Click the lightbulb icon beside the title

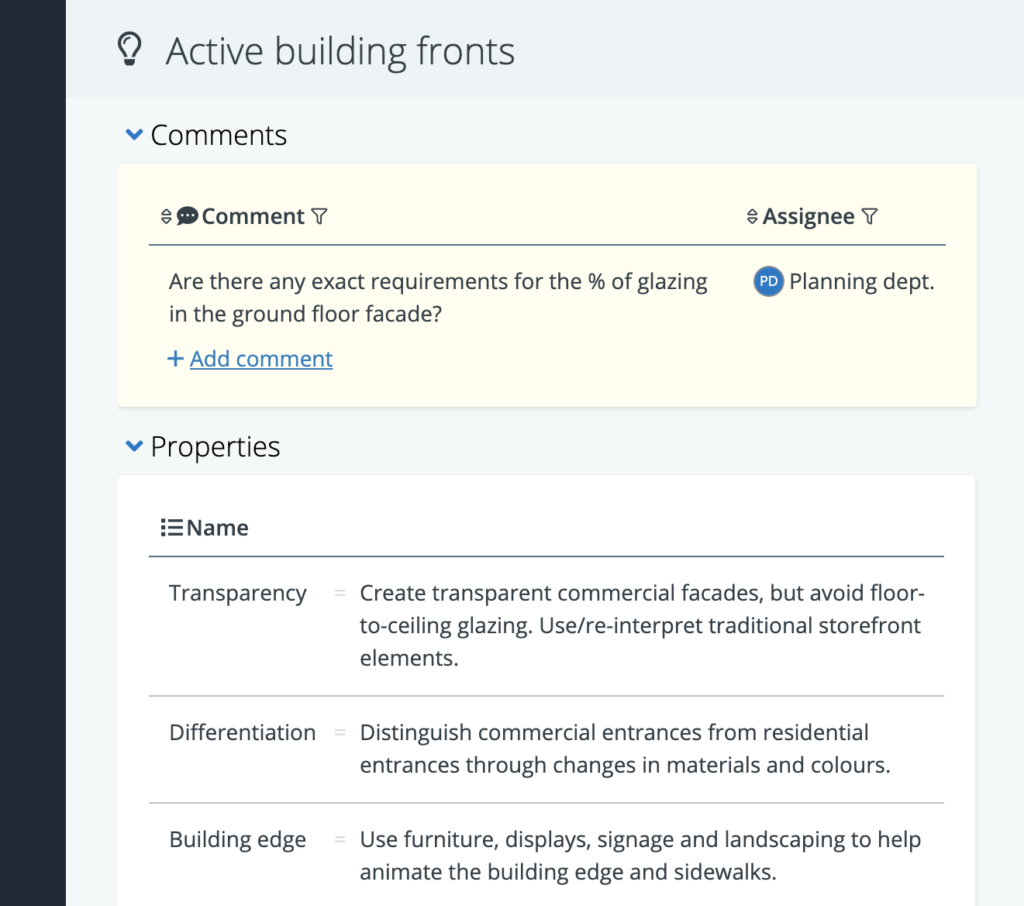pyautogui.click(x=129, y=49)
